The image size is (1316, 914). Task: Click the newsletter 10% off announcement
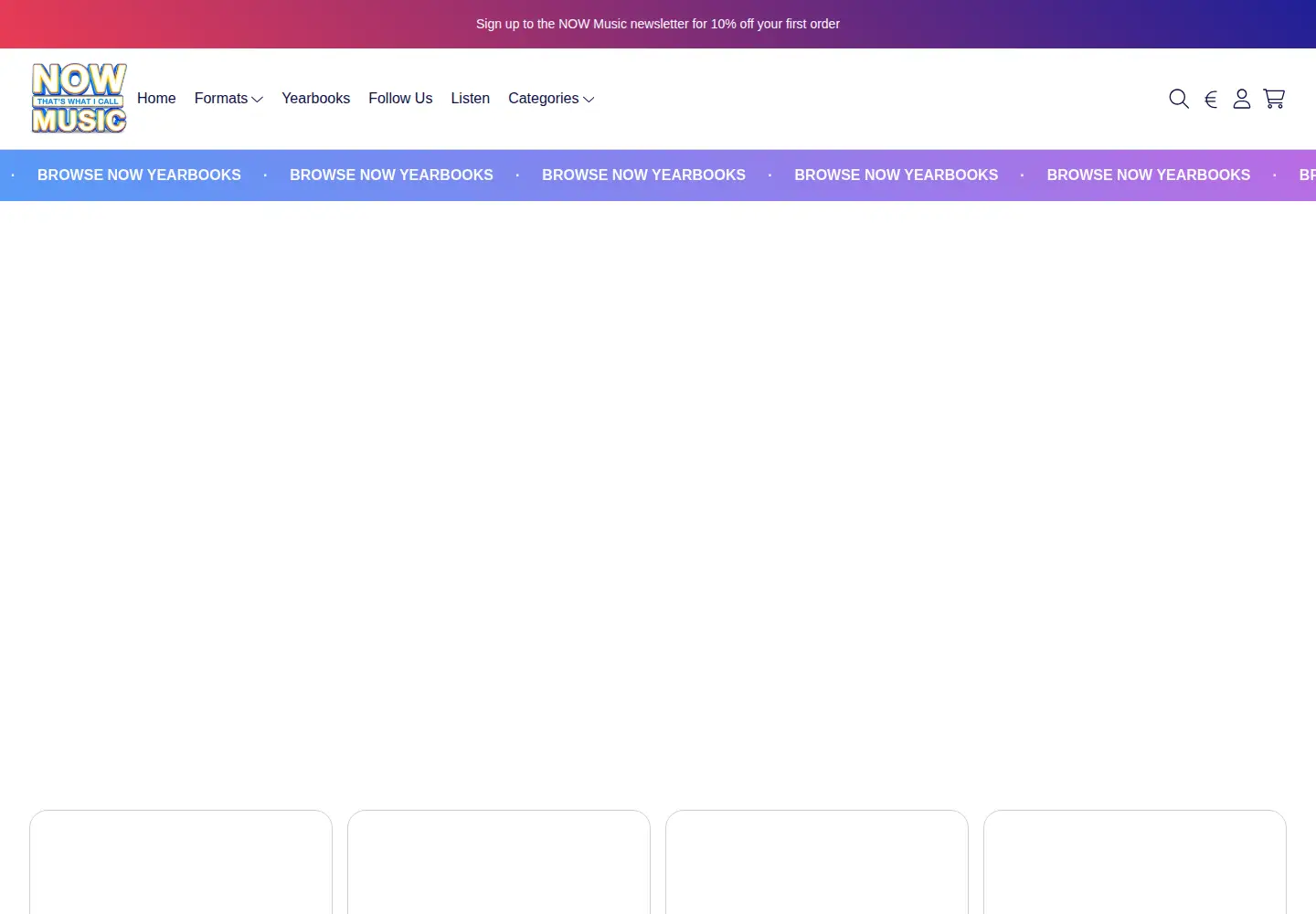pyautogui.click(x=658, y=24)
